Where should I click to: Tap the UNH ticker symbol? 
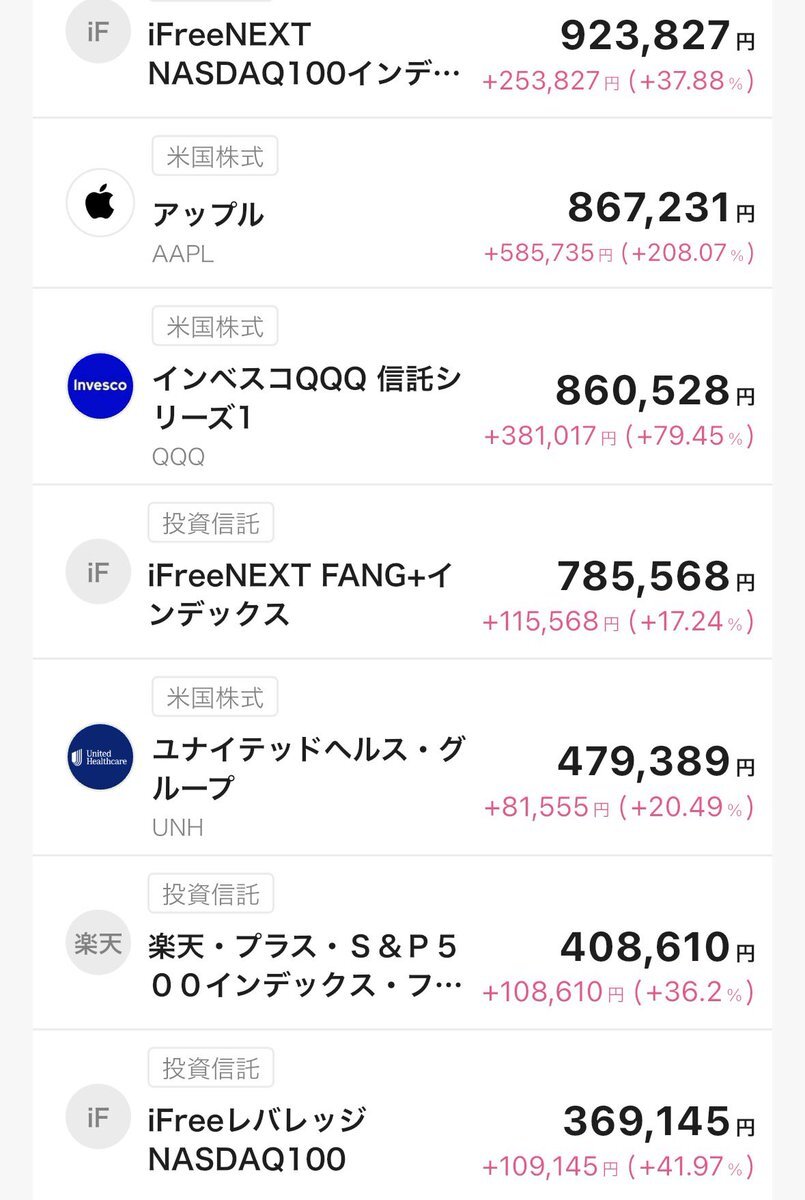click(x=177, y=828)
